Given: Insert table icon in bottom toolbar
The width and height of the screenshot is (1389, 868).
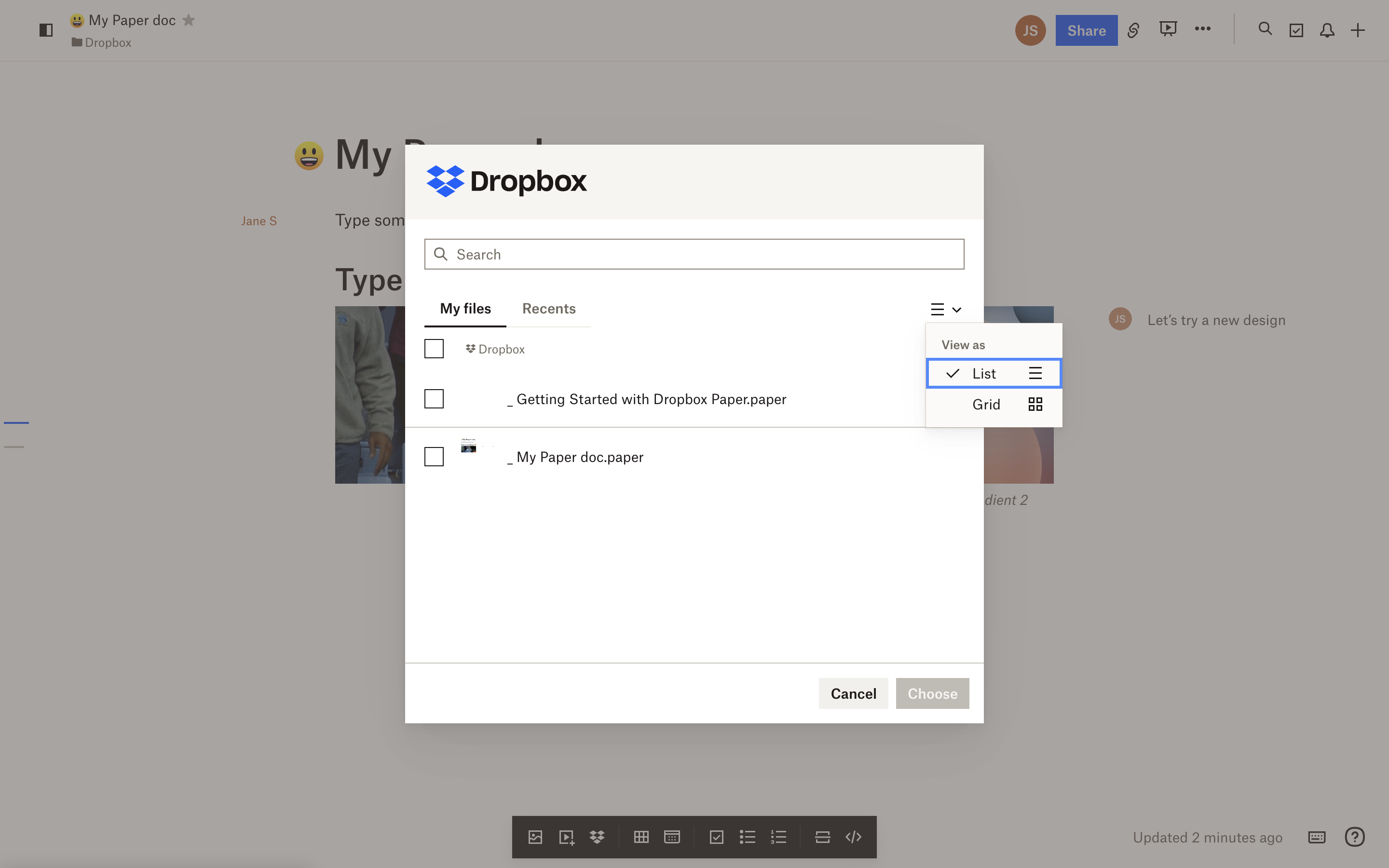Looking at the screenshot, I should [641, 837].
